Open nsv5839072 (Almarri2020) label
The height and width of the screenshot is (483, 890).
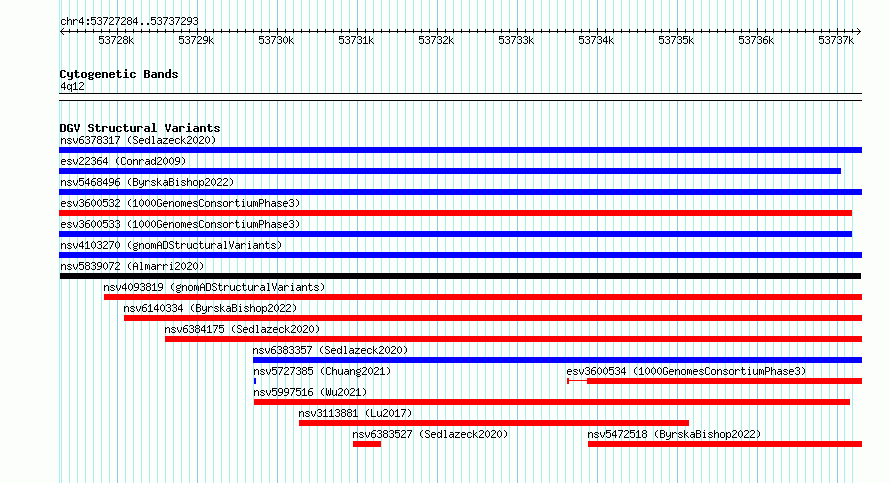pos(132,266)
